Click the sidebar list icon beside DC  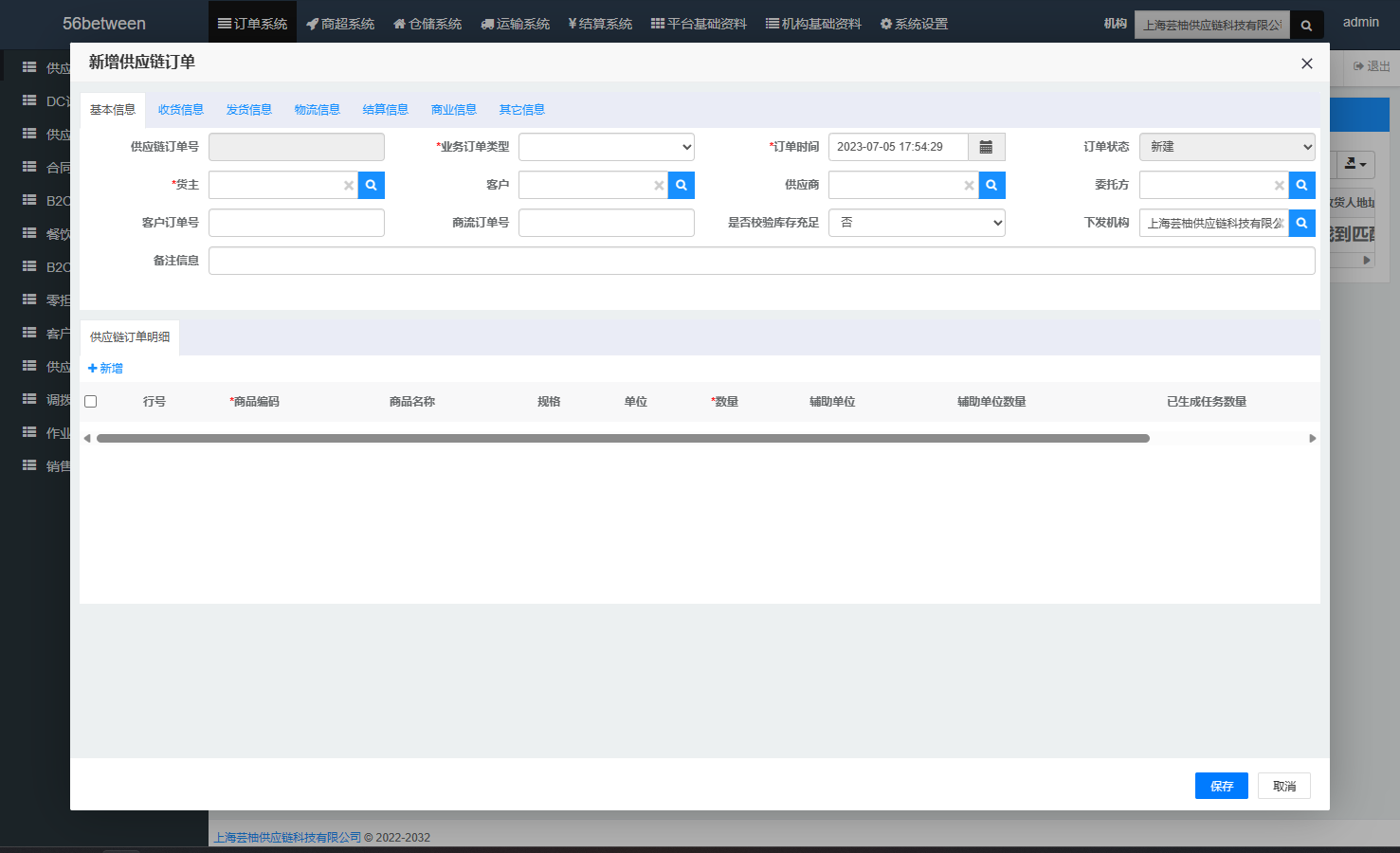click(29, 100)
